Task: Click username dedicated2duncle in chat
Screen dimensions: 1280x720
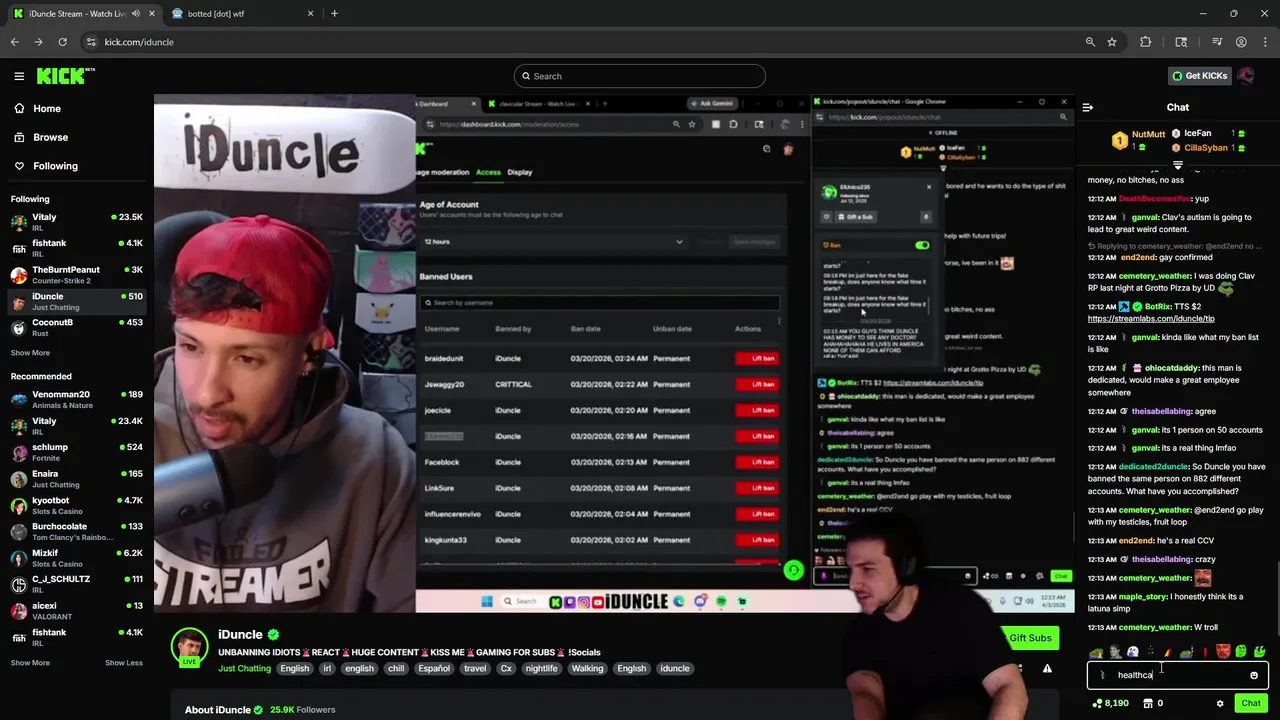Action: [1154, 467]
